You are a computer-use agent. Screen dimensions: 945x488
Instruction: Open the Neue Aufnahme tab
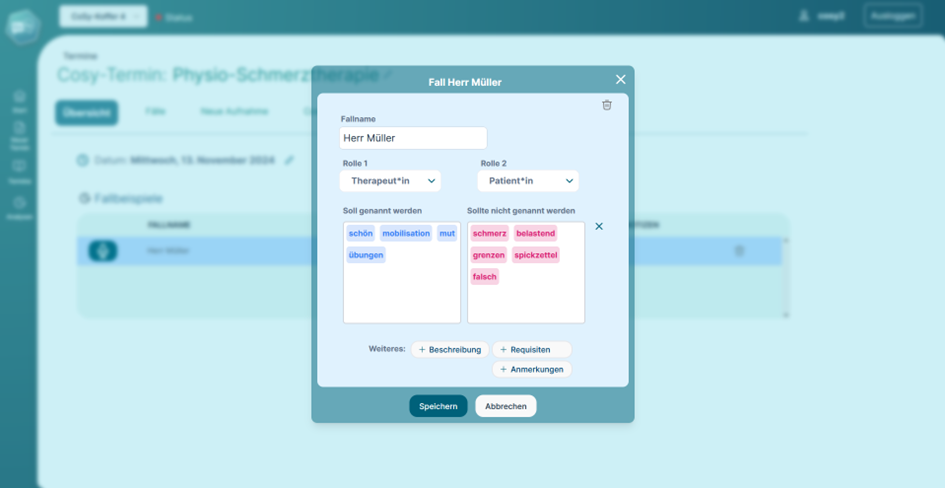click(234, 112)
